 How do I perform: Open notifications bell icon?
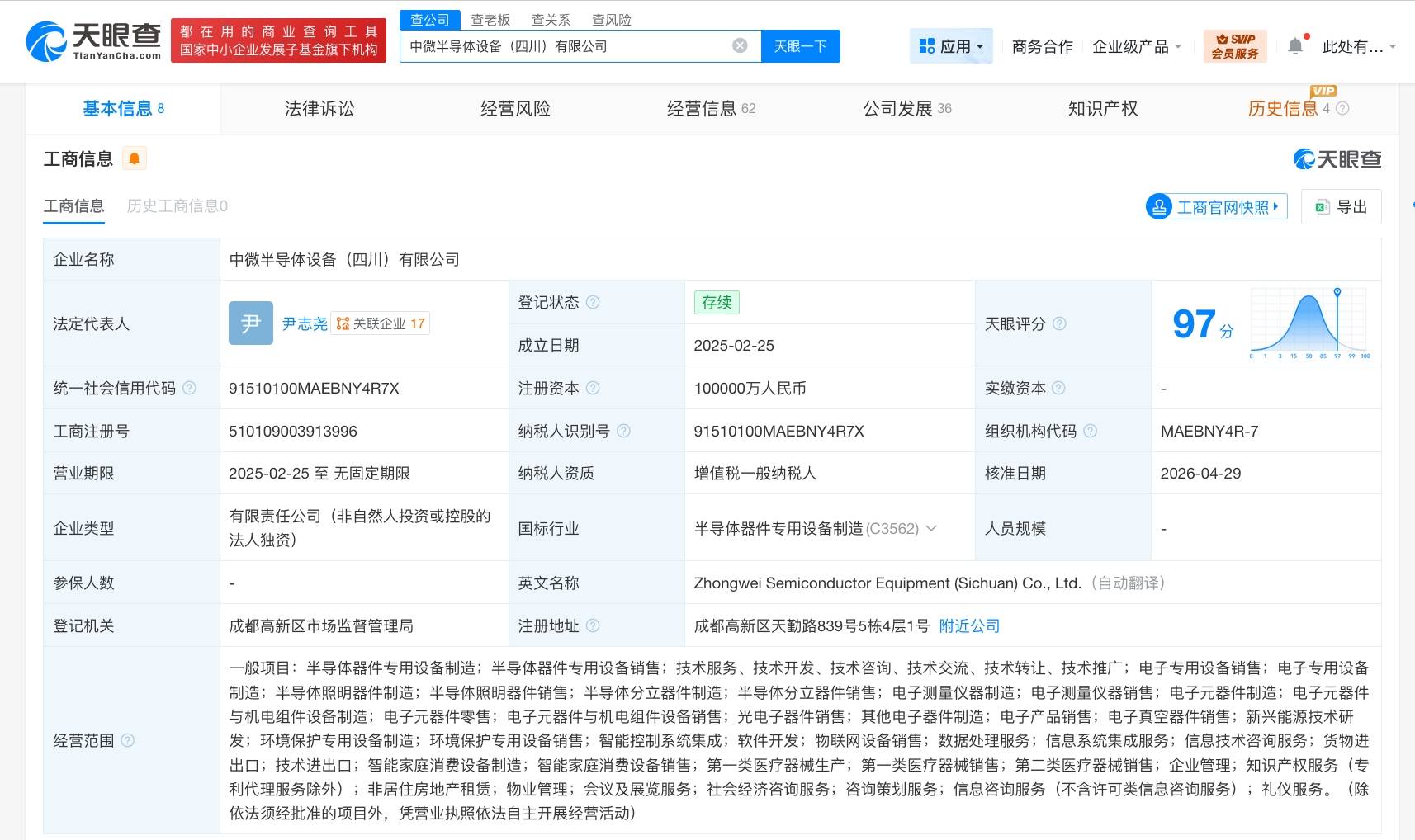(x=1296, y=46)
